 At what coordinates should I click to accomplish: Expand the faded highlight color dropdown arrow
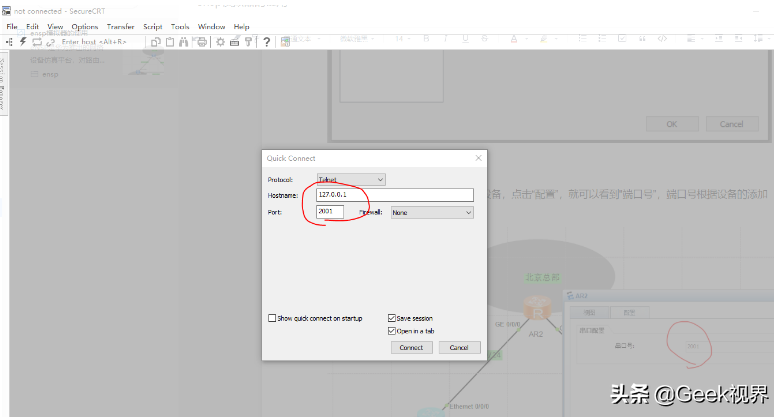pyautogui.click(x=556, y=39)
